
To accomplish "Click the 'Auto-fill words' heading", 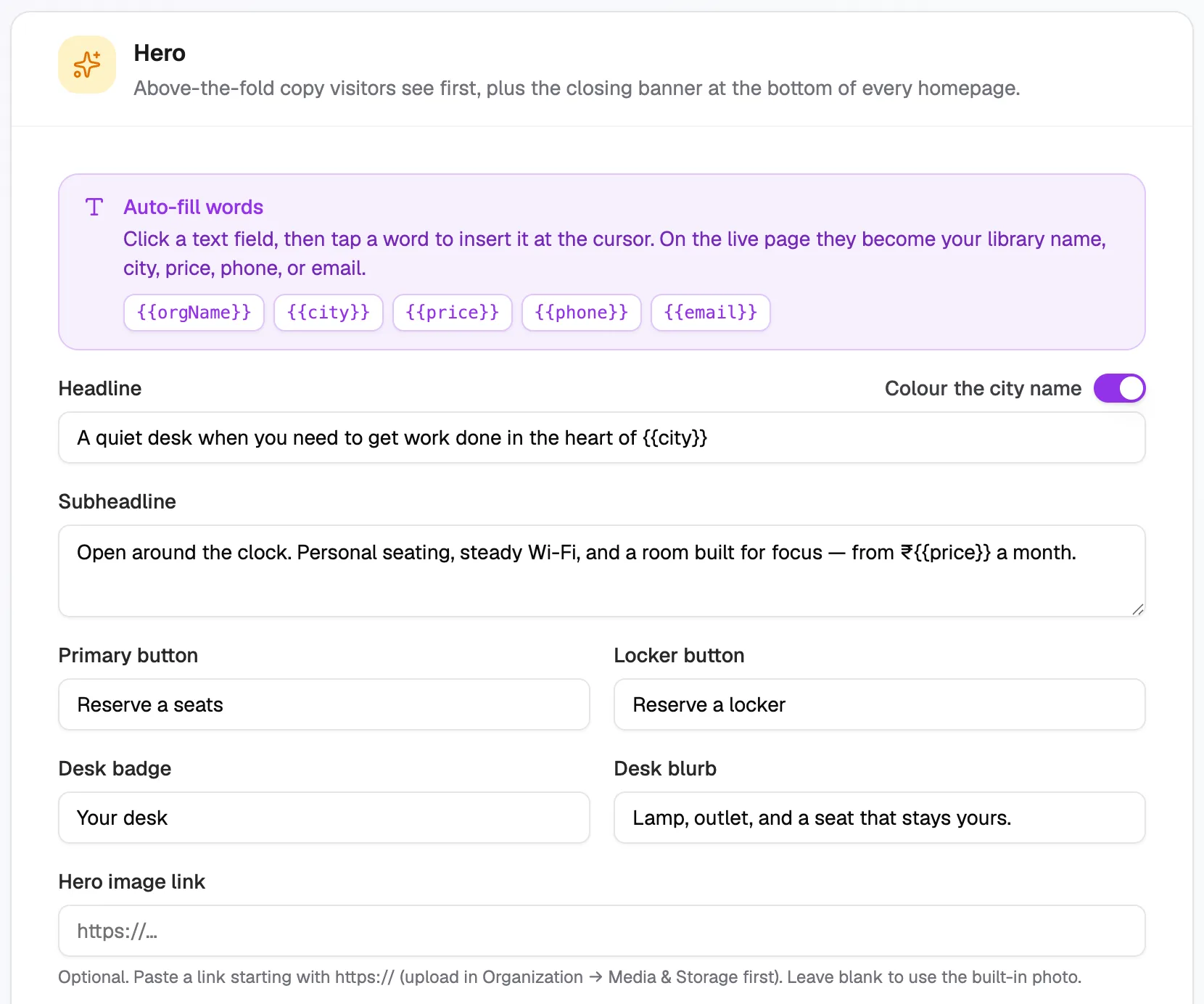I will tap(193, 207).
